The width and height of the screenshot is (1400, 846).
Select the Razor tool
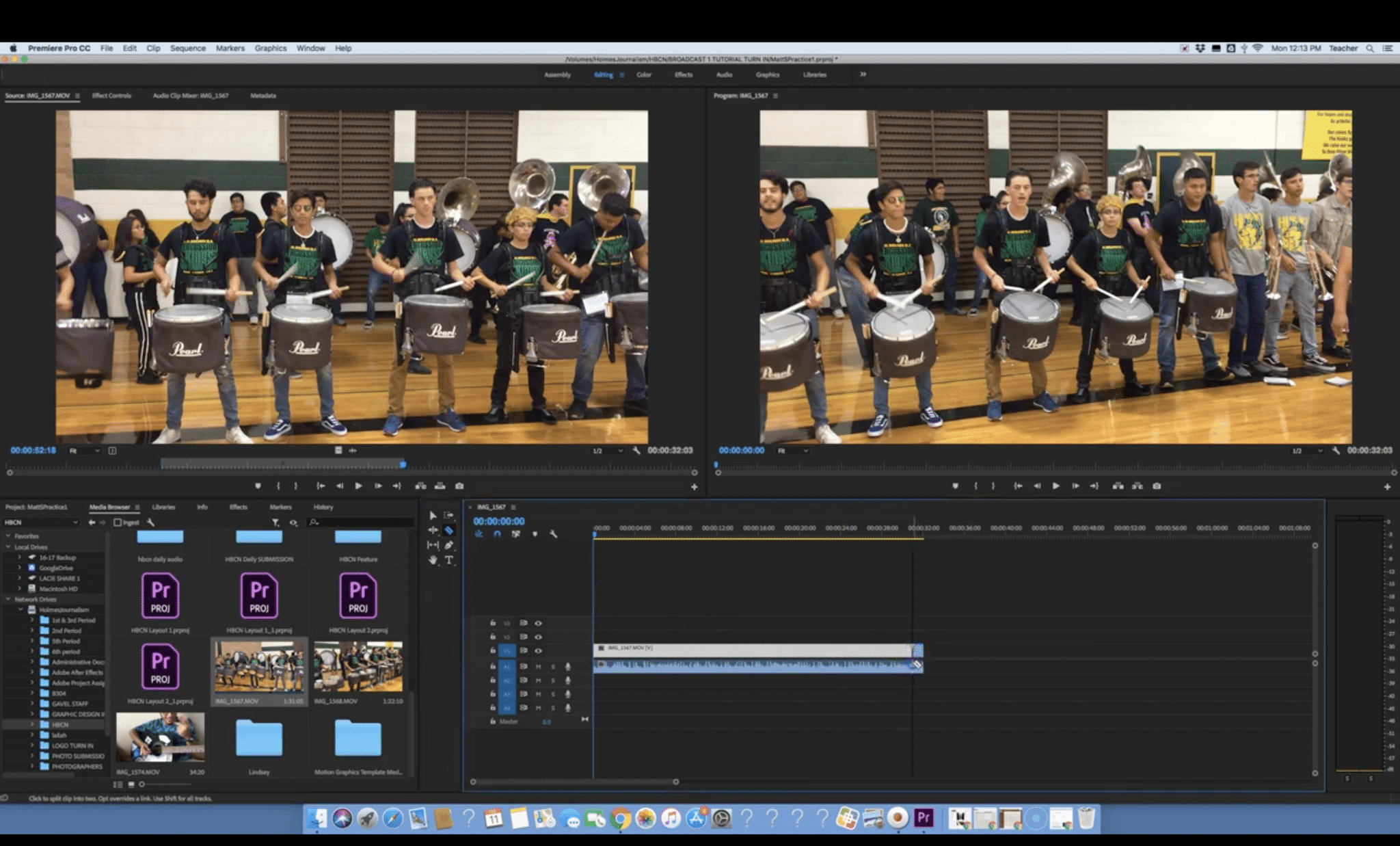point(448,530)
